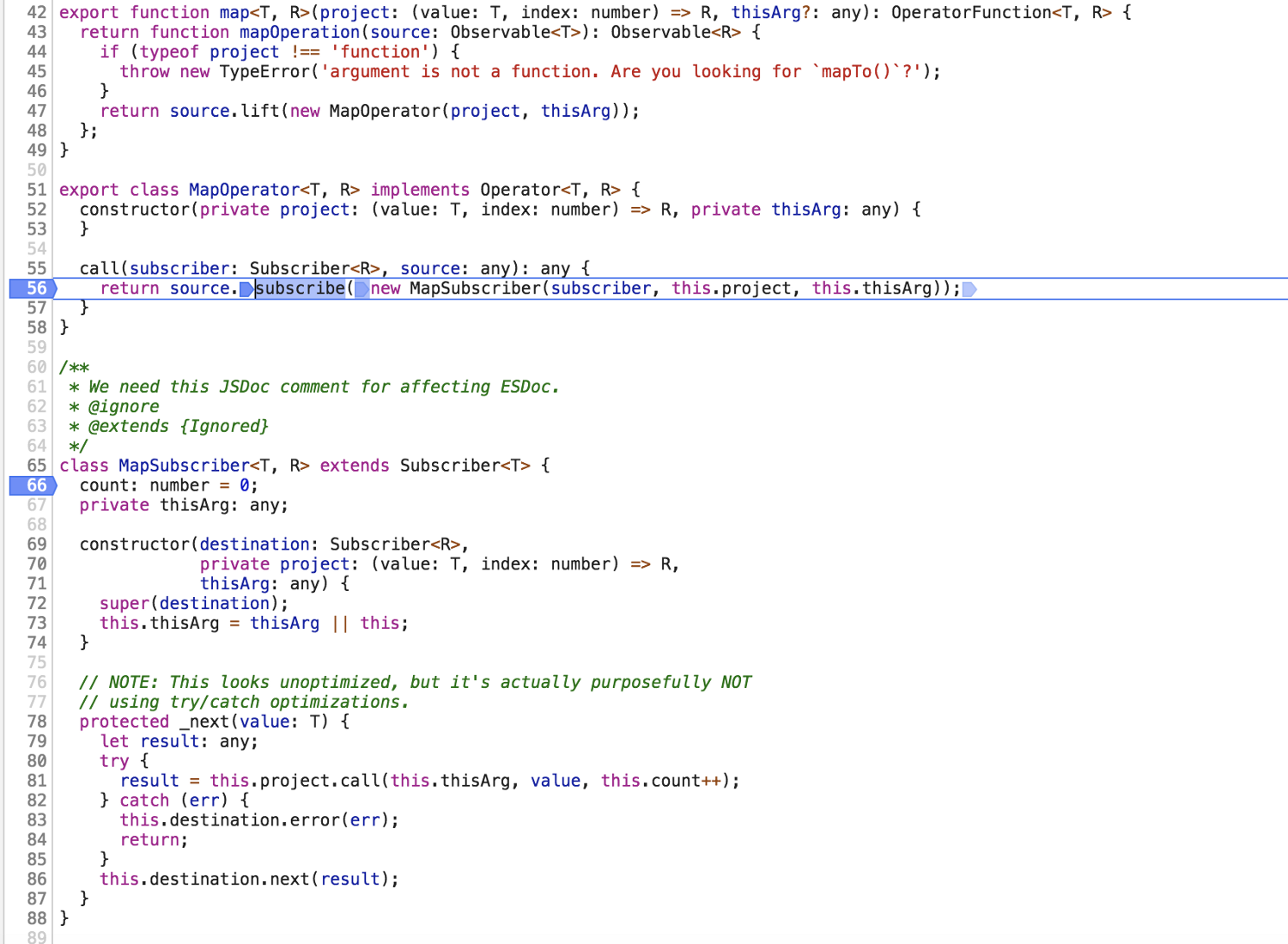1288x944 pixels.
Task: Click the catch keyword on line 82
Action: point(144,800)
